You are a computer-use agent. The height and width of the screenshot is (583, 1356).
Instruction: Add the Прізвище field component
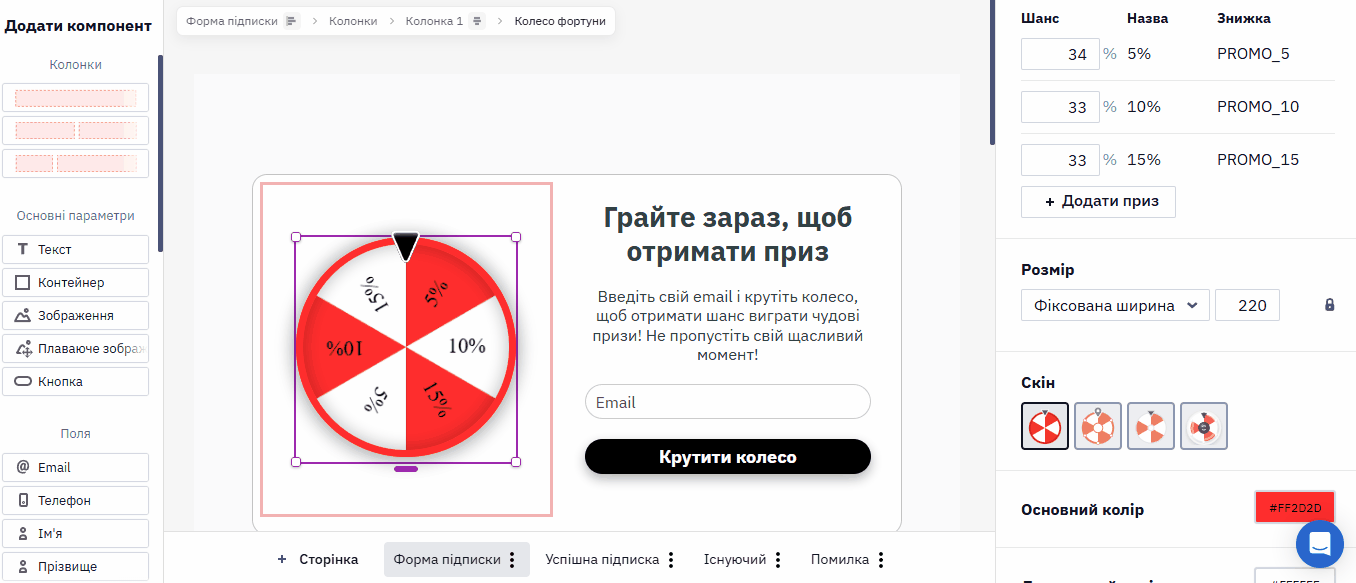(x=76, y=566)
